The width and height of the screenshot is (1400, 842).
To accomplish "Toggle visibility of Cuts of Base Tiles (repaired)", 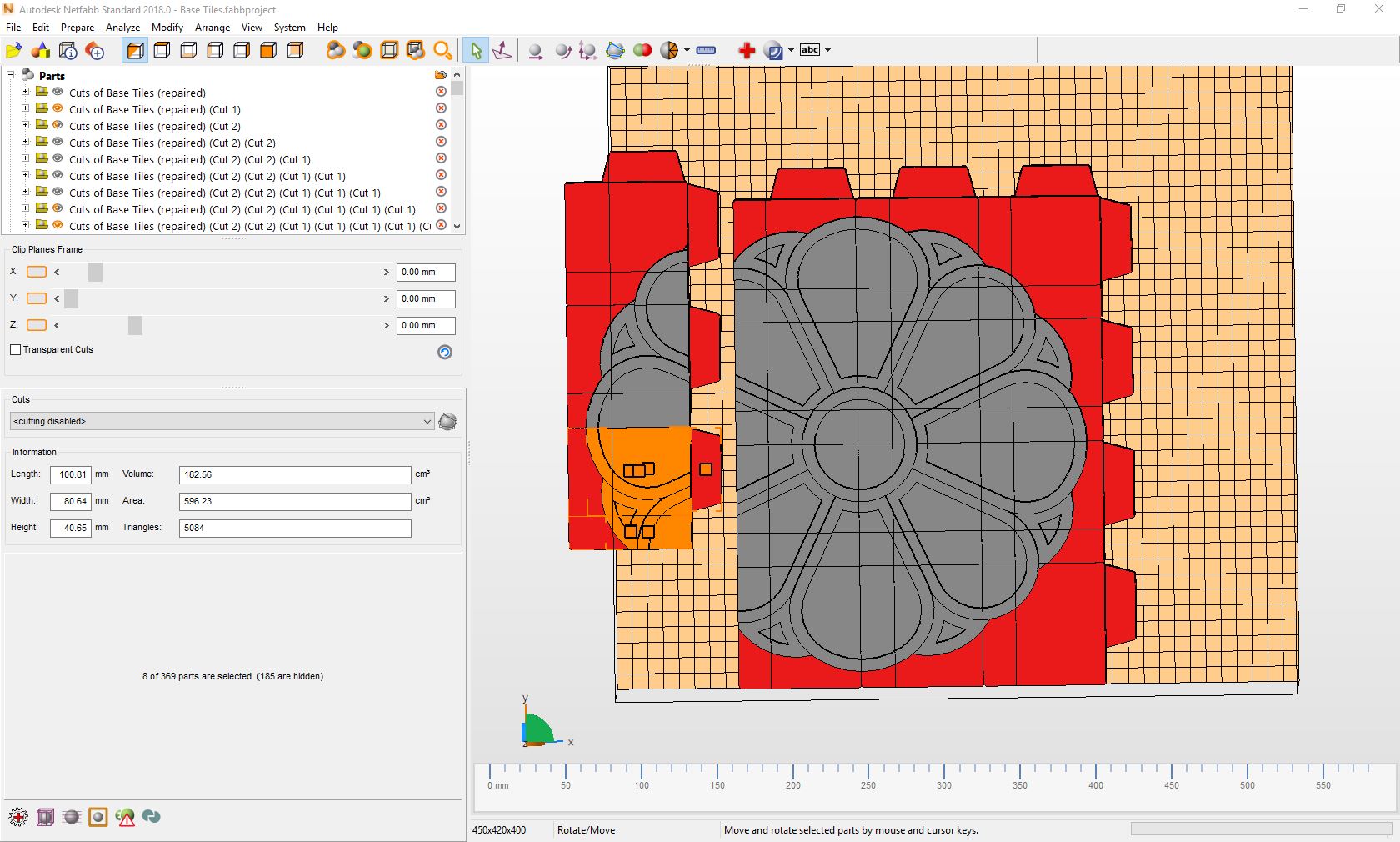I will point(57,92).
